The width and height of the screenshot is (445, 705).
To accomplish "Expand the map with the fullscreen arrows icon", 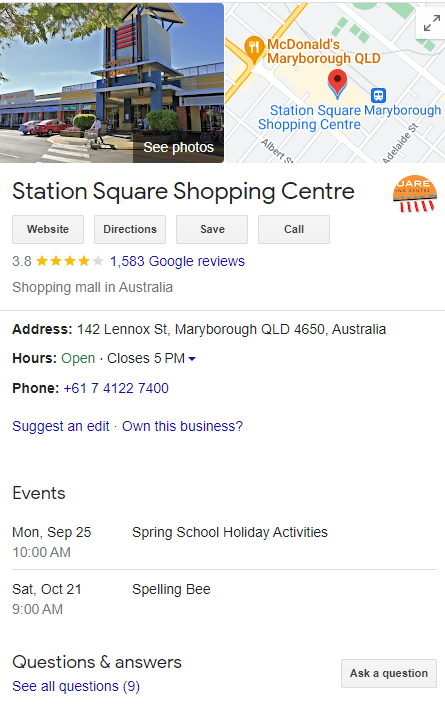I will pos(432,23).
